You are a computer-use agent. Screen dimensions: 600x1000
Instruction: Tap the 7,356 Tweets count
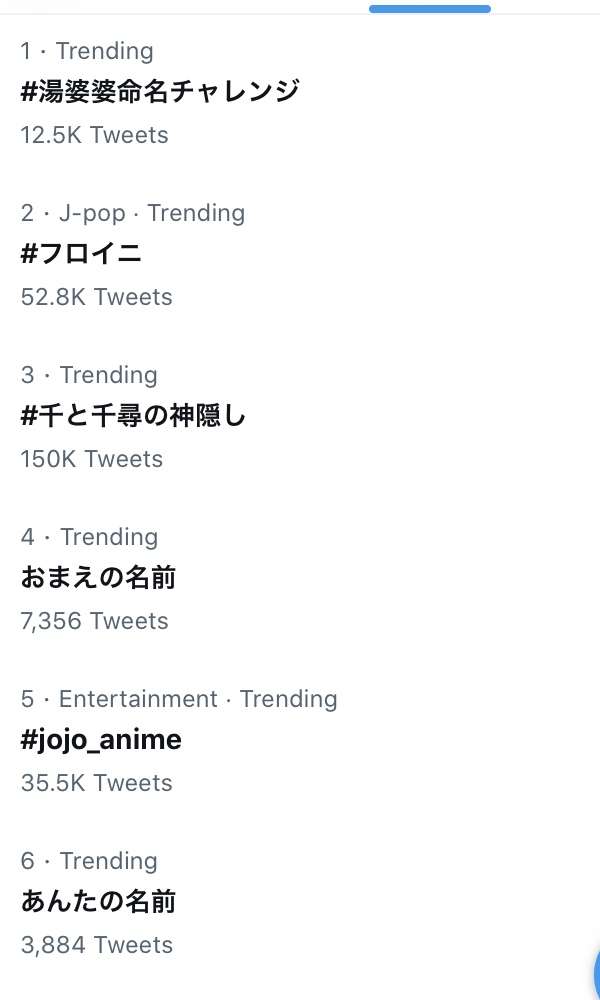[x=94, y=621]
